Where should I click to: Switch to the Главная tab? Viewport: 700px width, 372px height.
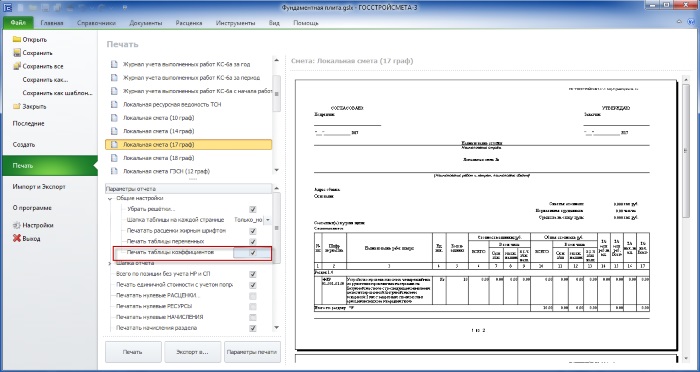pyautogui.click(x=52, y=23)
